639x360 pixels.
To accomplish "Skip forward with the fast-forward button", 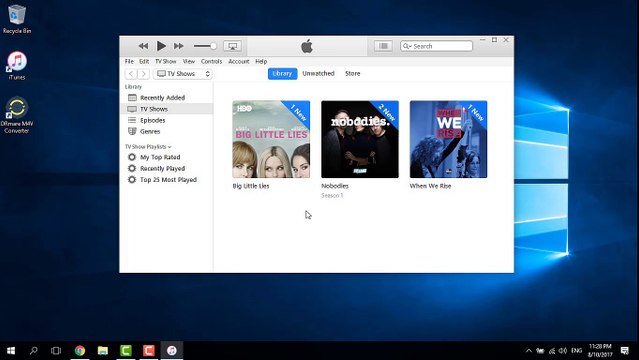I will (178, 46).
